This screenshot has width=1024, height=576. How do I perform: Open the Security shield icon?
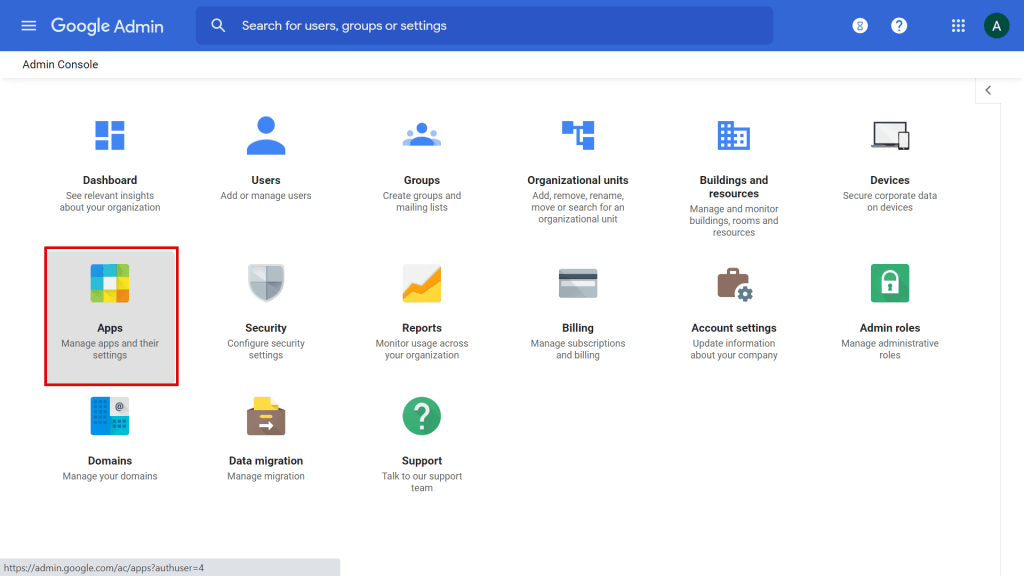point(266,283)
